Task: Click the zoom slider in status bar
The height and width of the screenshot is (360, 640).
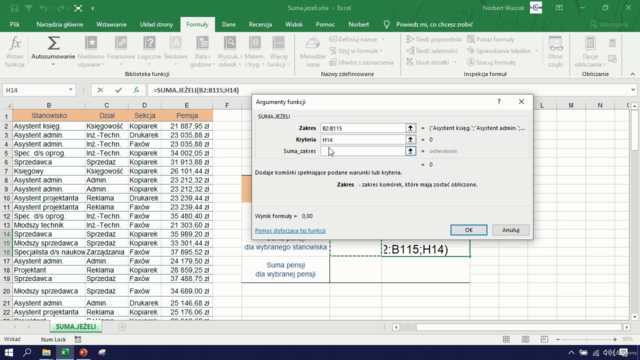Action: point(586,339)
